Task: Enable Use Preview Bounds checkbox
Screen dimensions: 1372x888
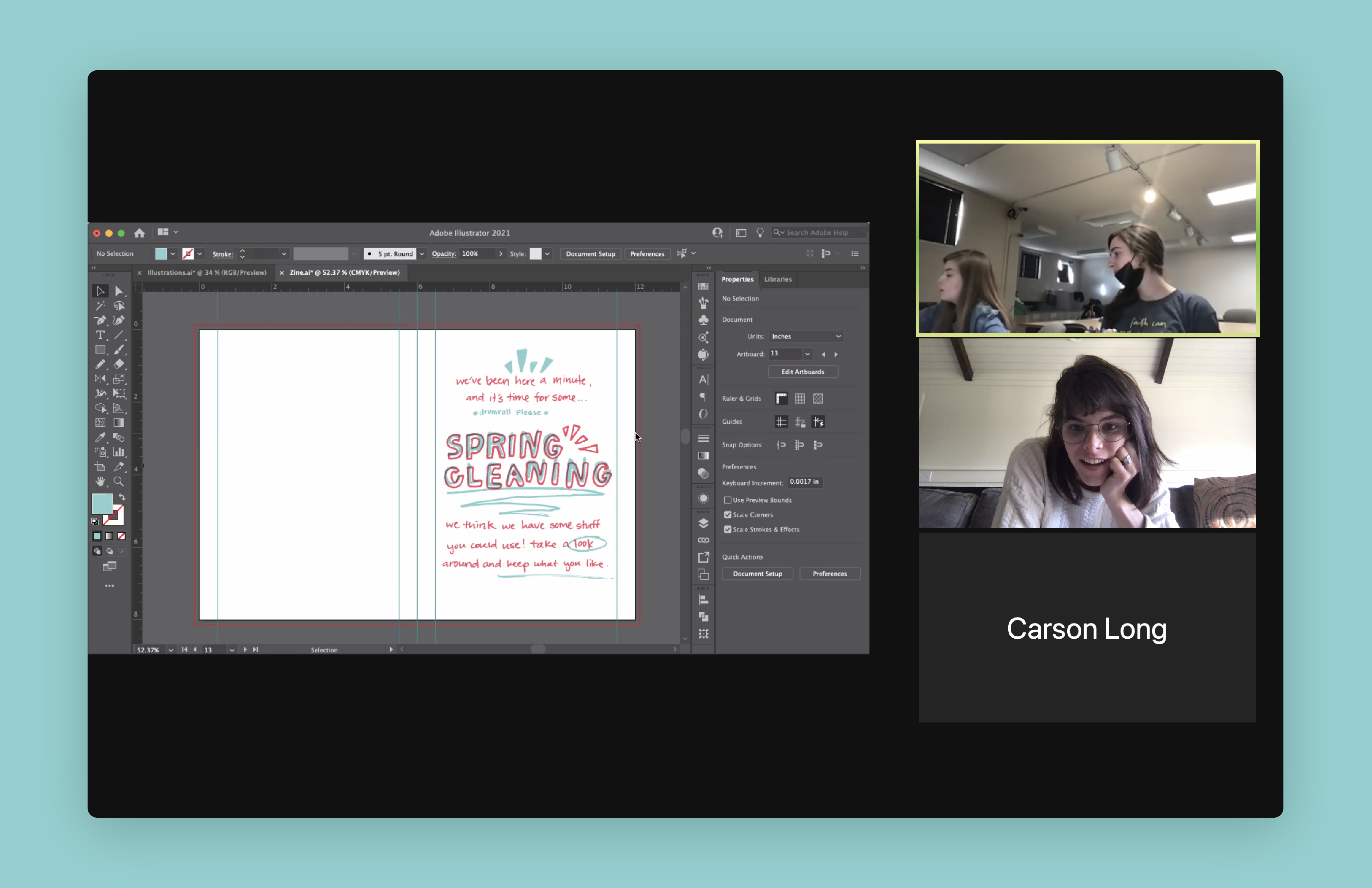Action: pos(728,500)
